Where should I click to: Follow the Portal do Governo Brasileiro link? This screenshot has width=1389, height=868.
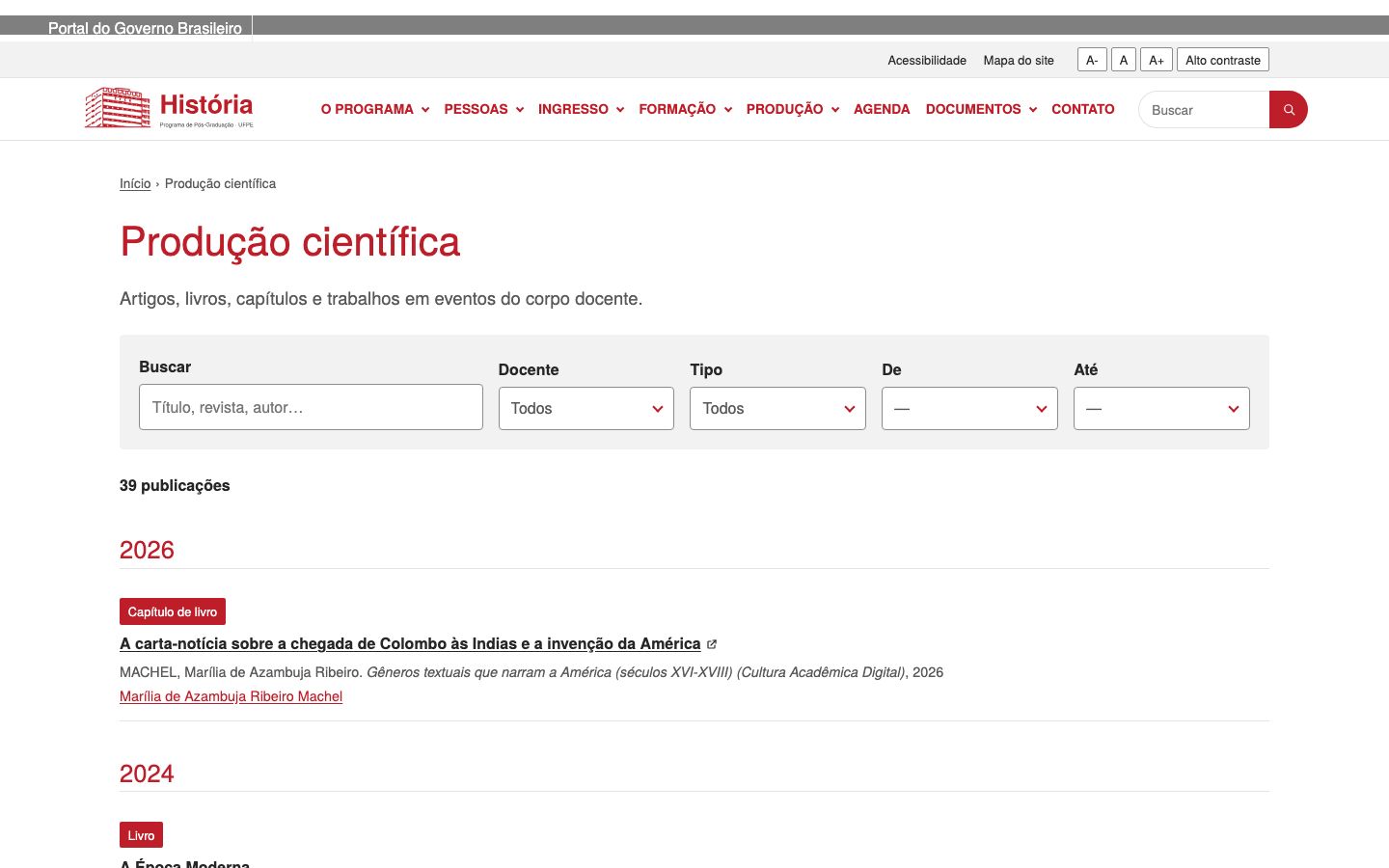(145, 28)
